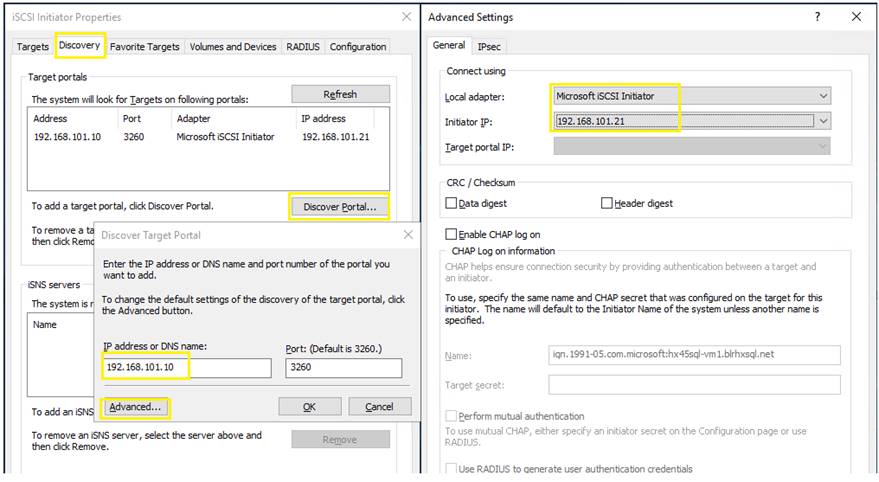879x482 pixels.
Task: Toggle Perform mutual authentication checkbox
Action: pos(451,416)
